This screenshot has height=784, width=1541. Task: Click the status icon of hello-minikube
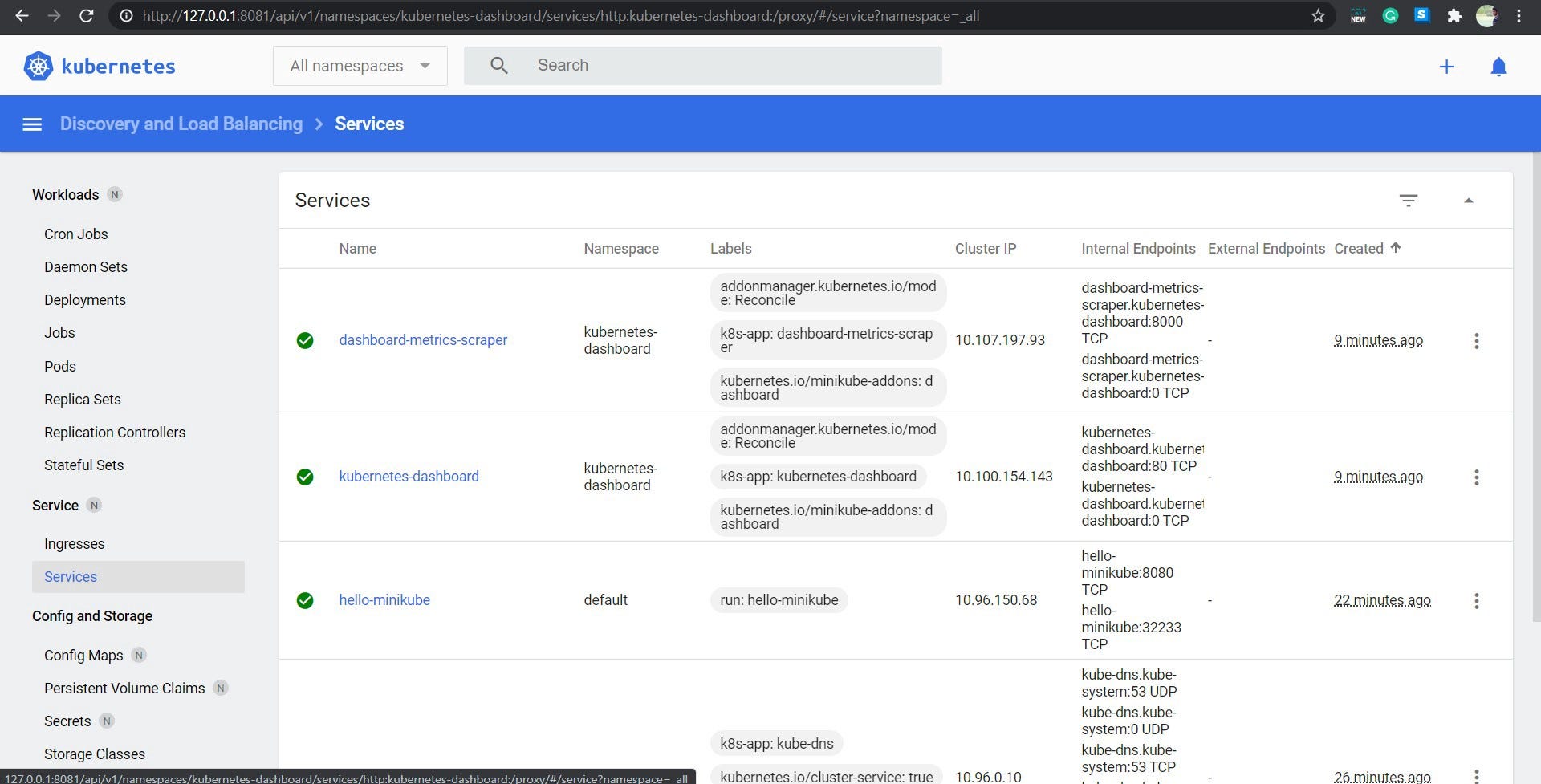point(305,600)
